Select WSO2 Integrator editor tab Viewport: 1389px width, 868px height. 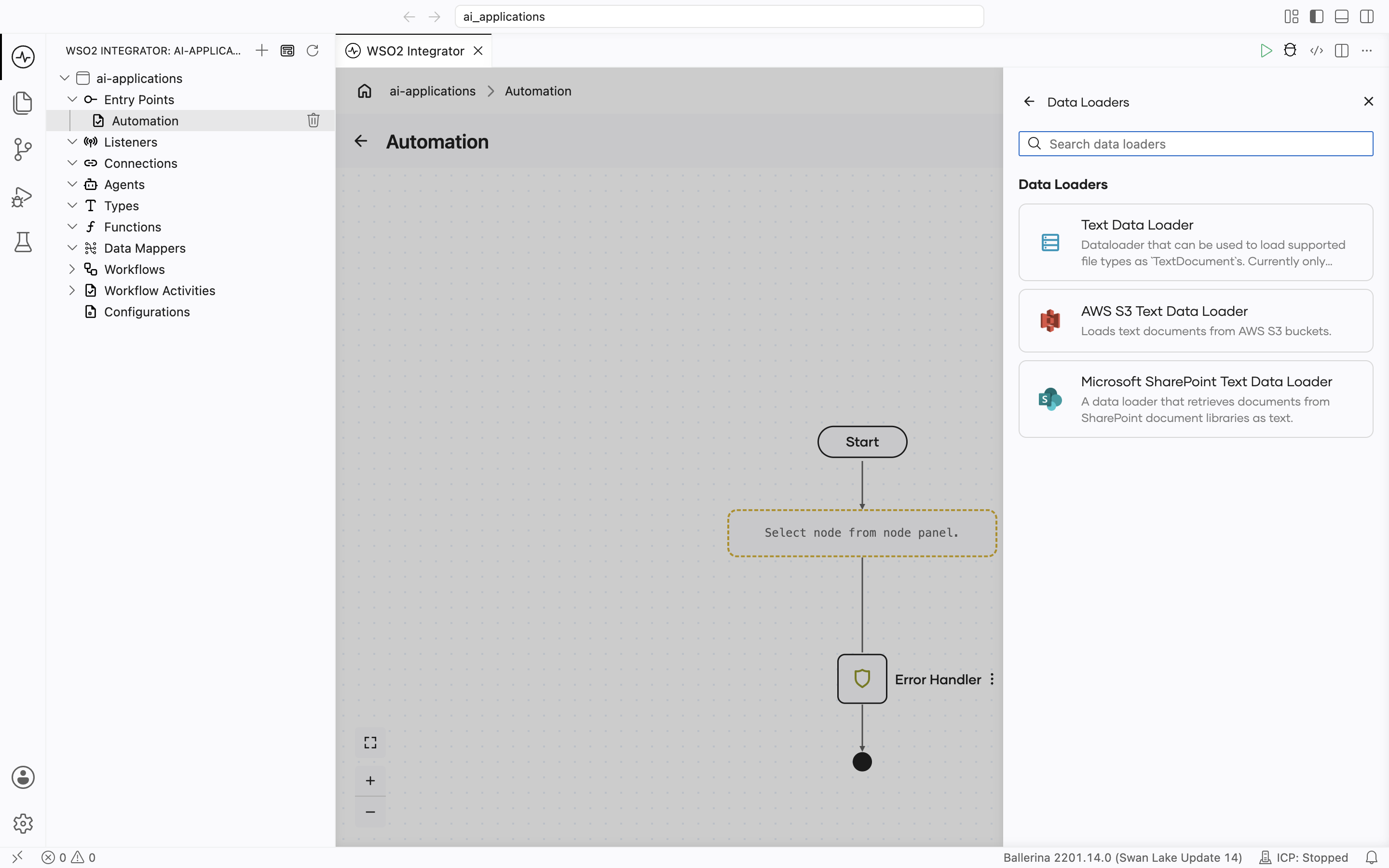click(x=414, y=51)
